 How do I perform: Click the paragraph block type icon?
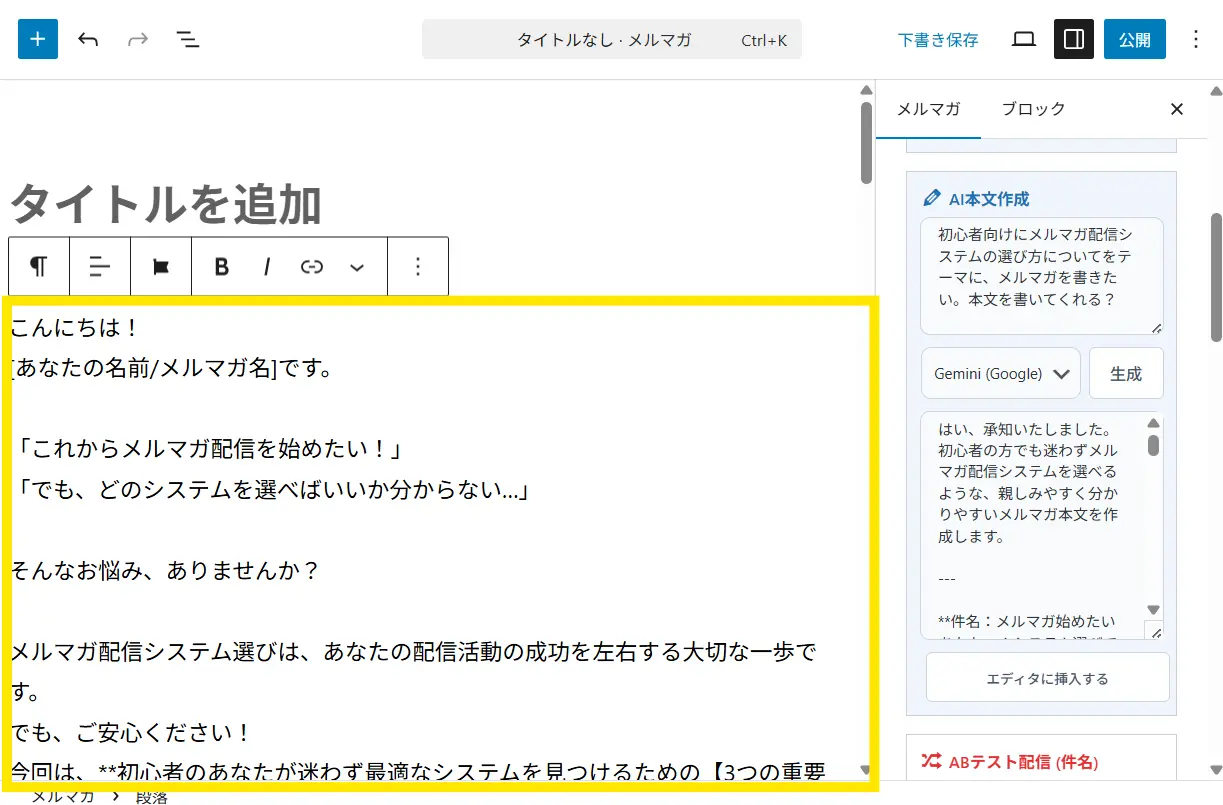[39, 266]
